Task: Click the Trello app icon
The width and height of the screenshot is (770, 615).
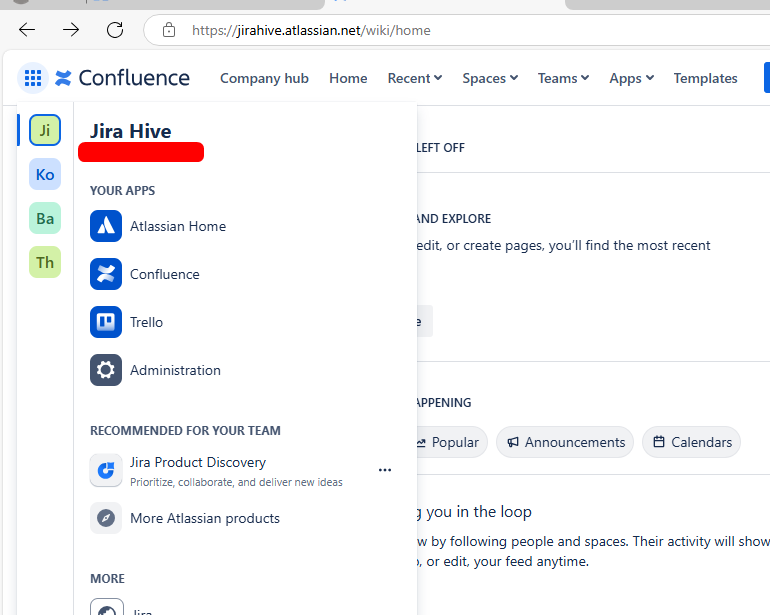Action: 106,322
